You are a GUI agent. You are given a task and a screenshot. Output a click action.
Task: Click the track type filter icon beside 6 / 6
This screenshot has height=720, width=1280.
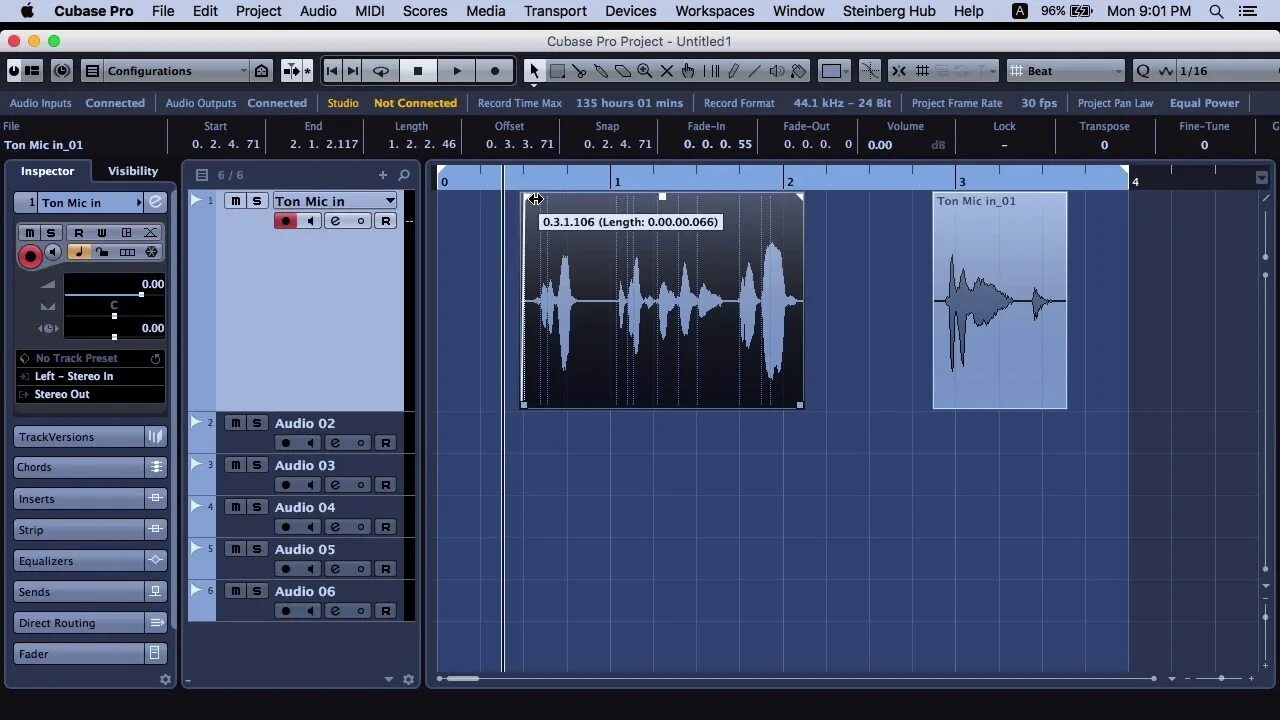click(201, 175)
